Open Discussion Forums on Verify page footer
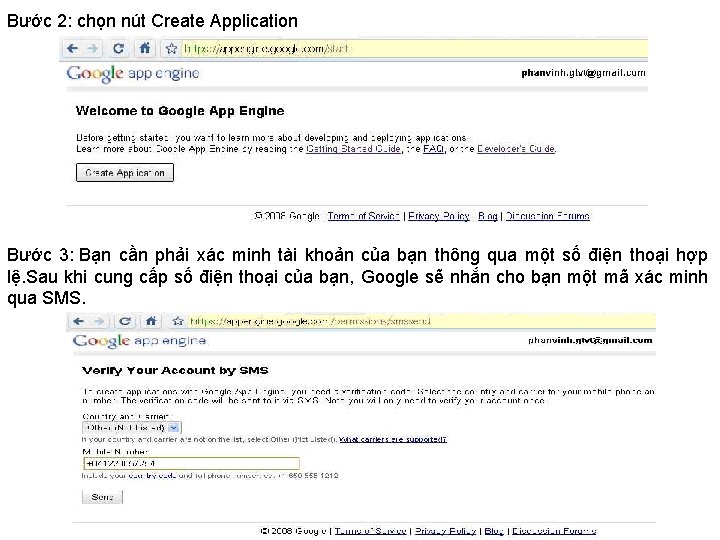 [554, 531]
